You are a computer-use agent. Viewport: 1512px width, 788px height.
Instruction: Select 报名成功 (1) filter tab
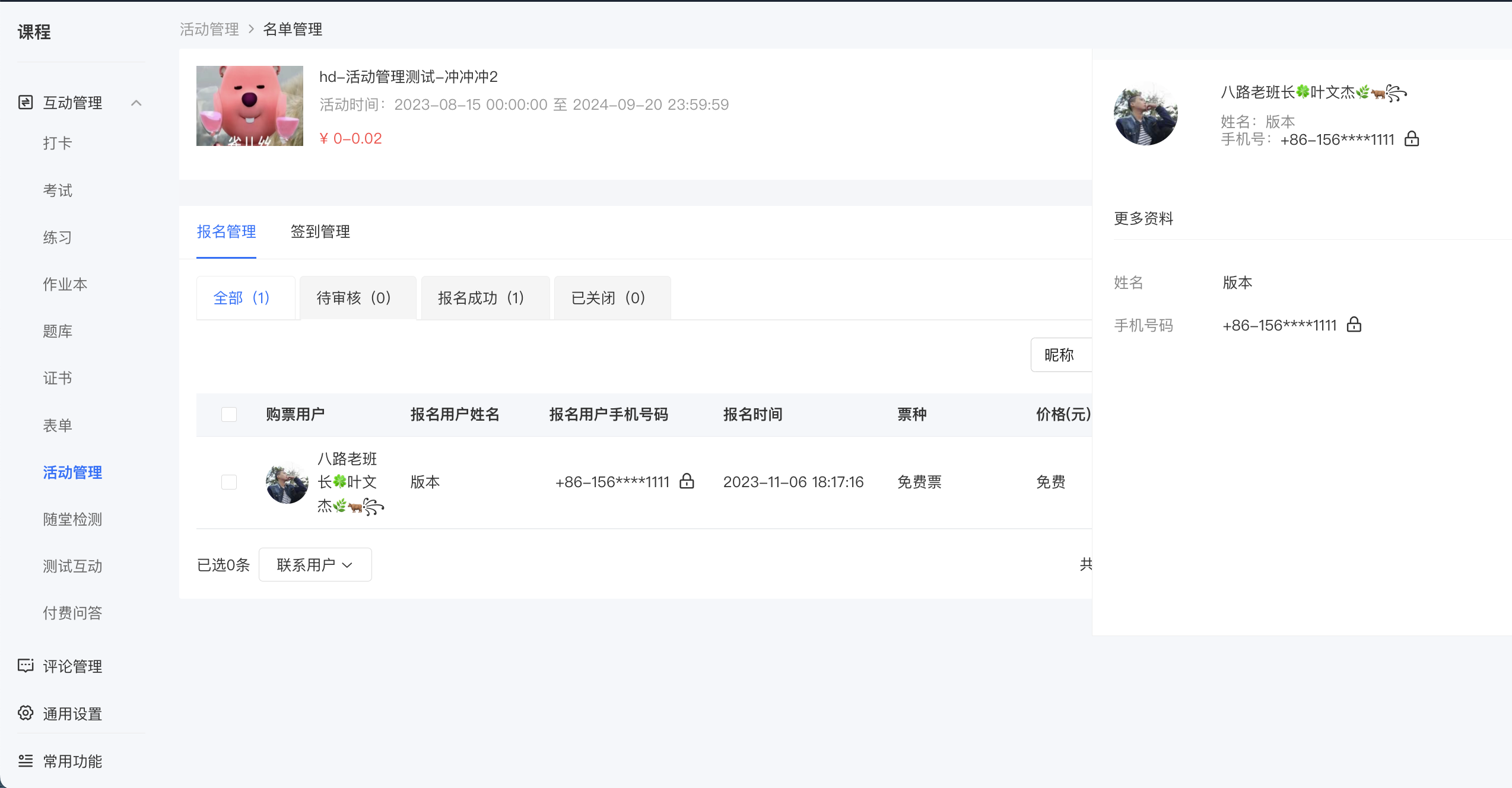click(485, 298)
